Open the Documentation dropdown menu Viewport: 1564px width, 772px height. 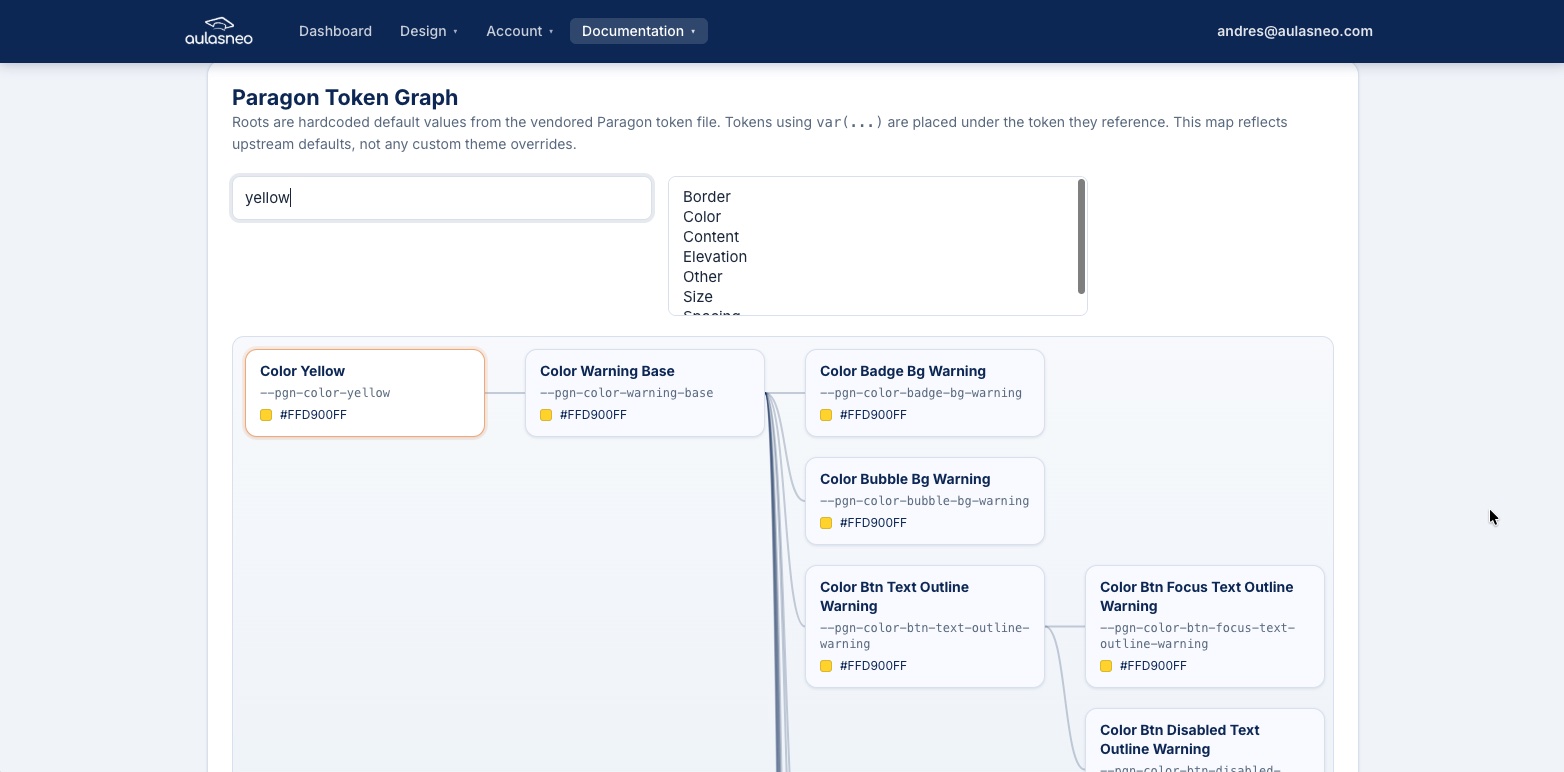click(x=638, y=31)
